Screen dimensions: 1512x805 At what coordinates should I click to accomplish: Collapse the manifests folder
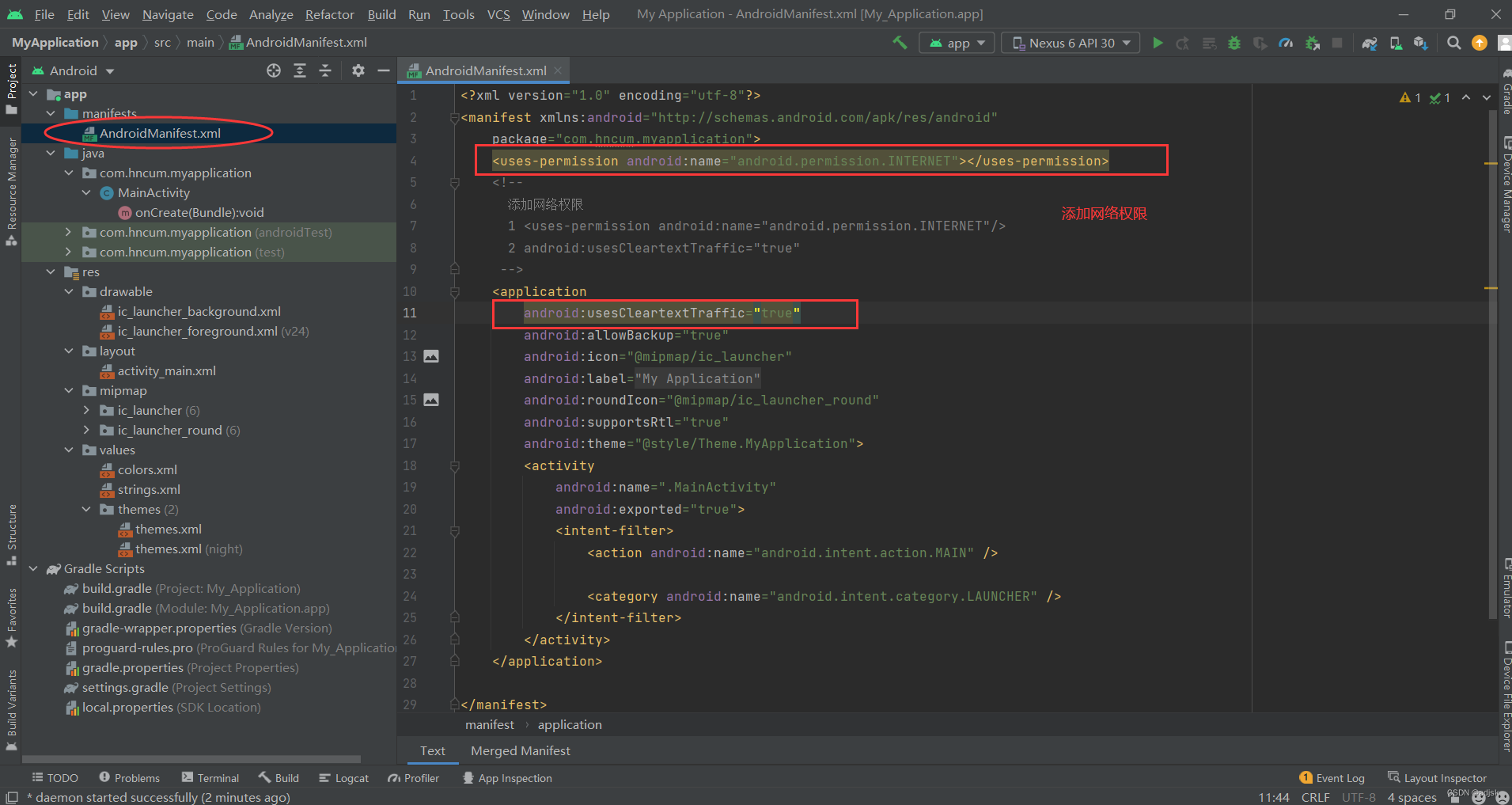[x=51, y=113]
